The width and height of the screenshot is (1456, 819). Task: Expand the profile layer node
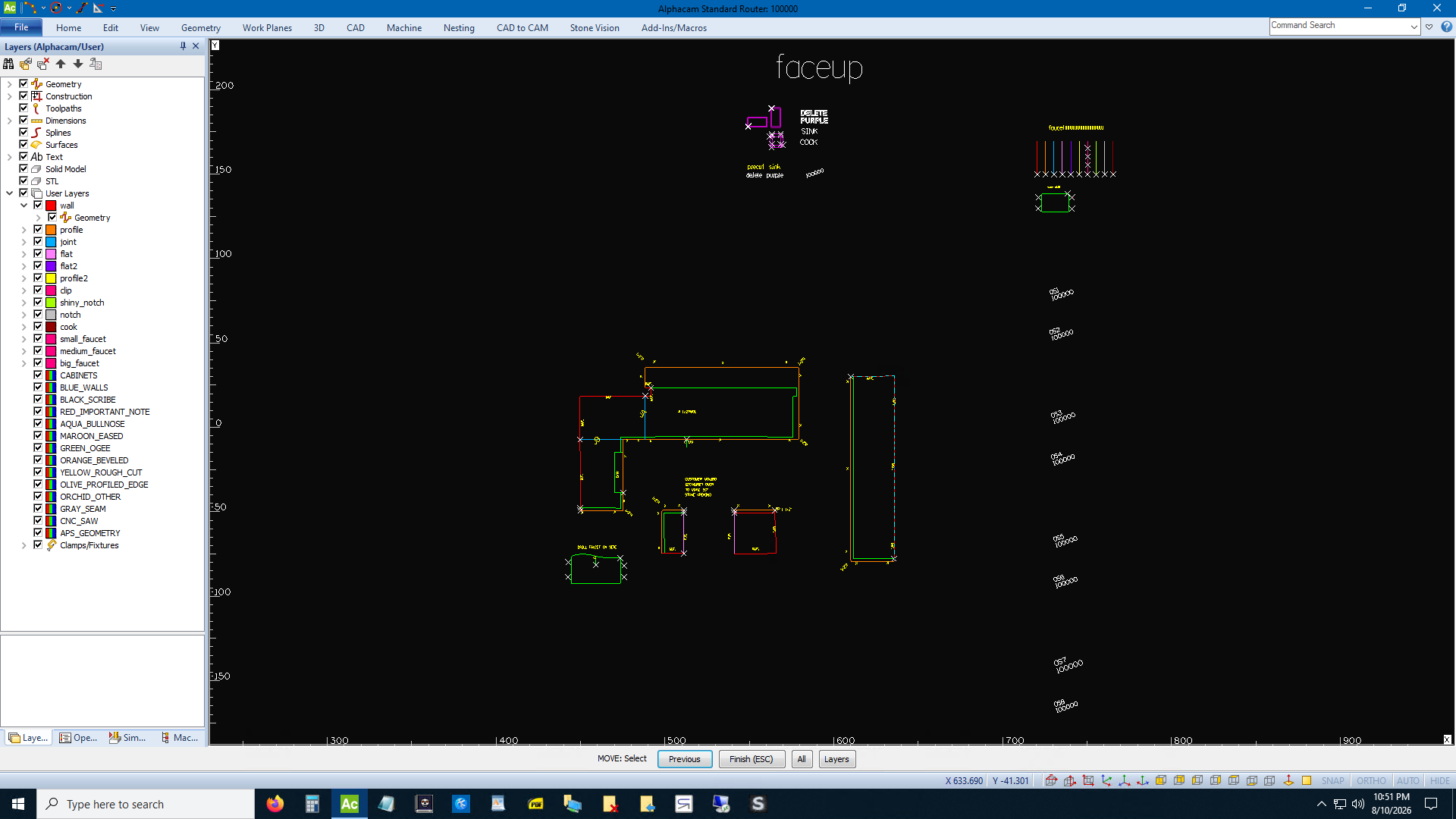pyautogui.click(x=24, y=230)
